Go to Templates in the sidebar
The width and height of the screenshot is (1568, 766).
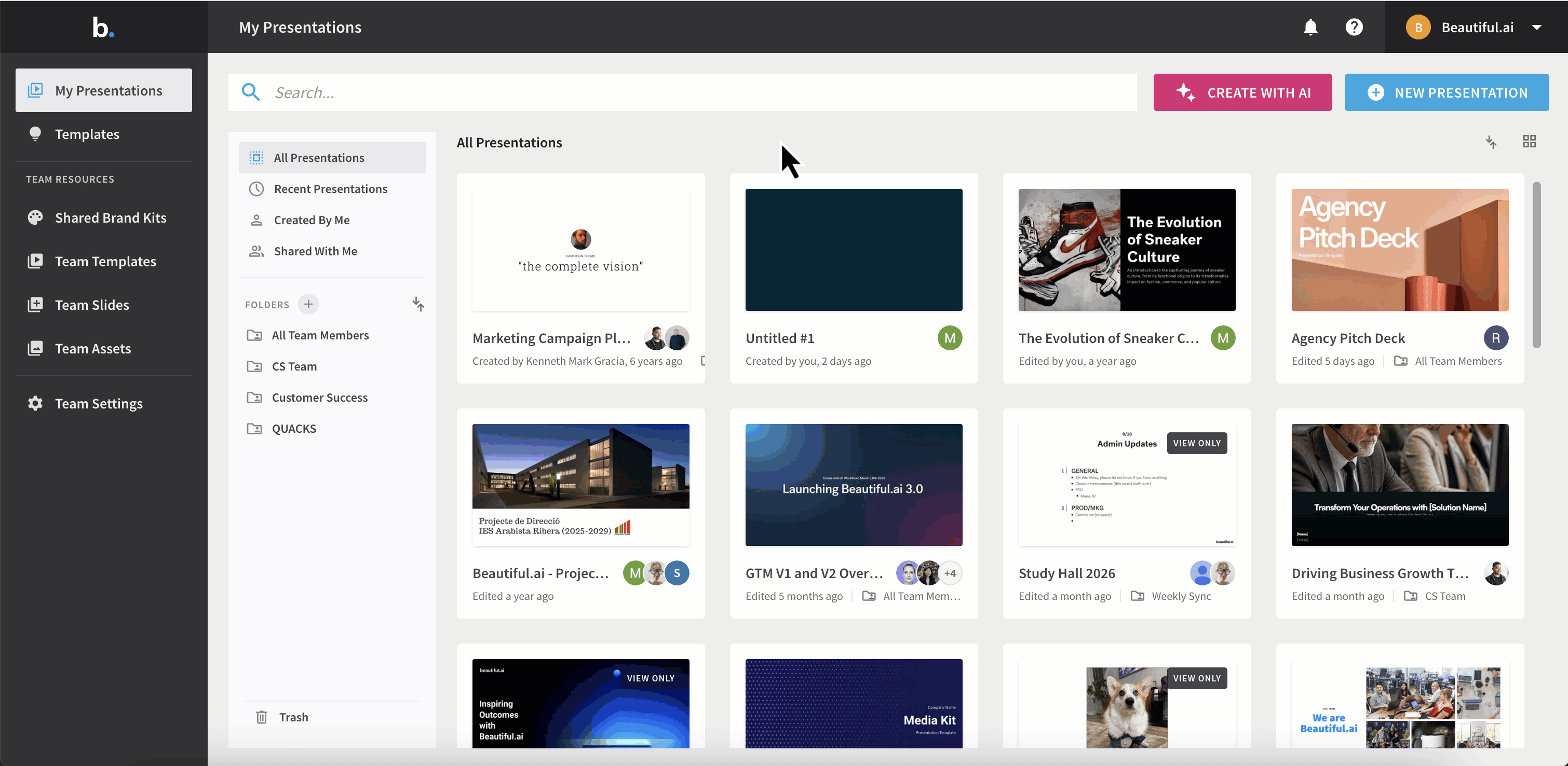point(103,134)
